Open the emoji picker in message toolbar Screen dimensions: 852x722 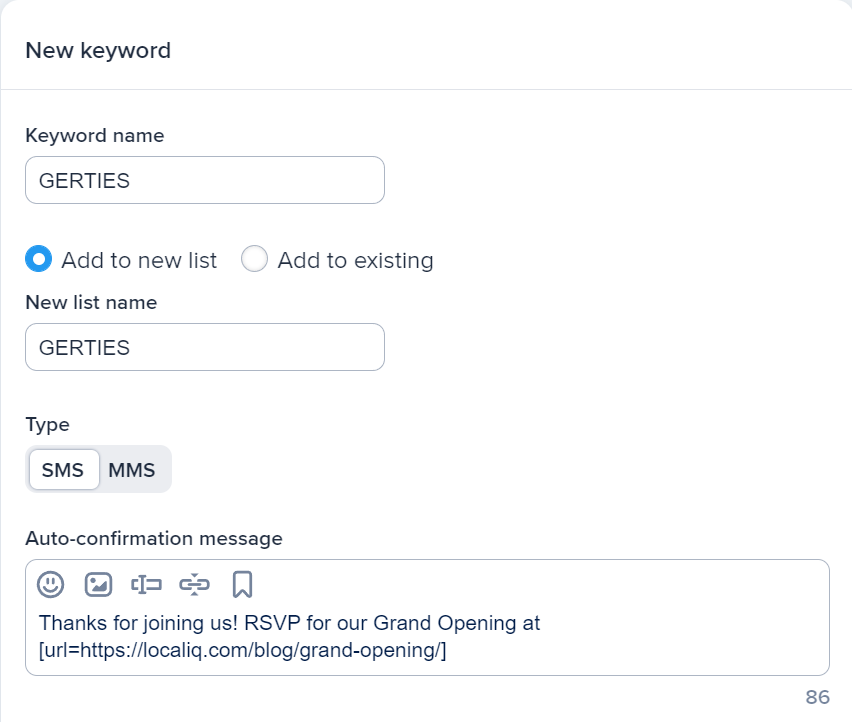(x=50, y=584)
